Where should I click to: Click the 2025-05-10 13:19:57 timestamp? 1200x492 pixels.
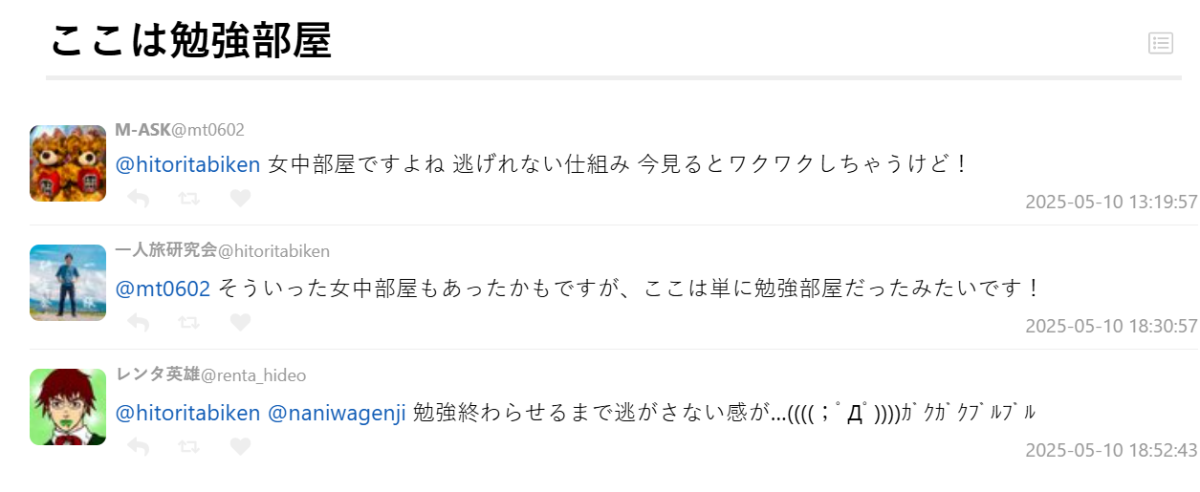click(1111, 202)
